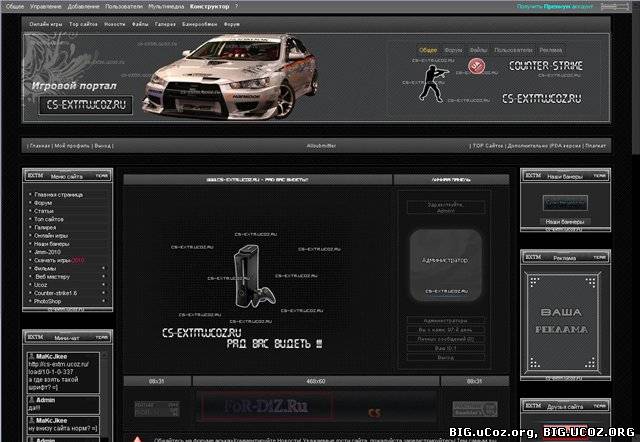
Task: Expand the Веб мастеру submenu arrow
Action: pos(103,277)
